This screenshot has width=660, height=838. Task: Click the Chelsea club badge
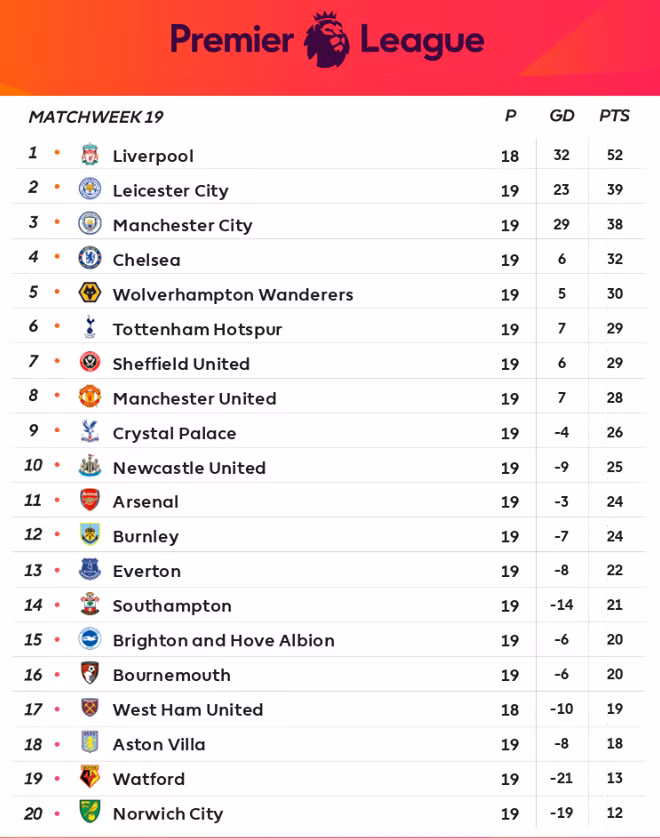[90, 258]
